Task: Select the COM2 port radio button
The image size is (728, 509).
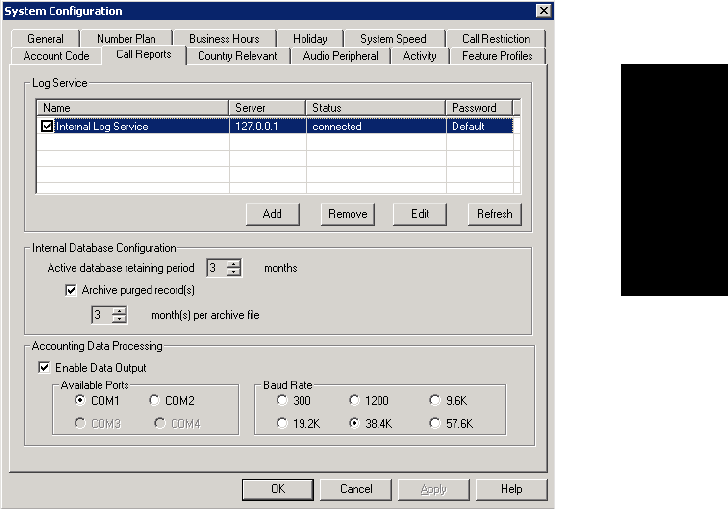Action: click(155, 400)
